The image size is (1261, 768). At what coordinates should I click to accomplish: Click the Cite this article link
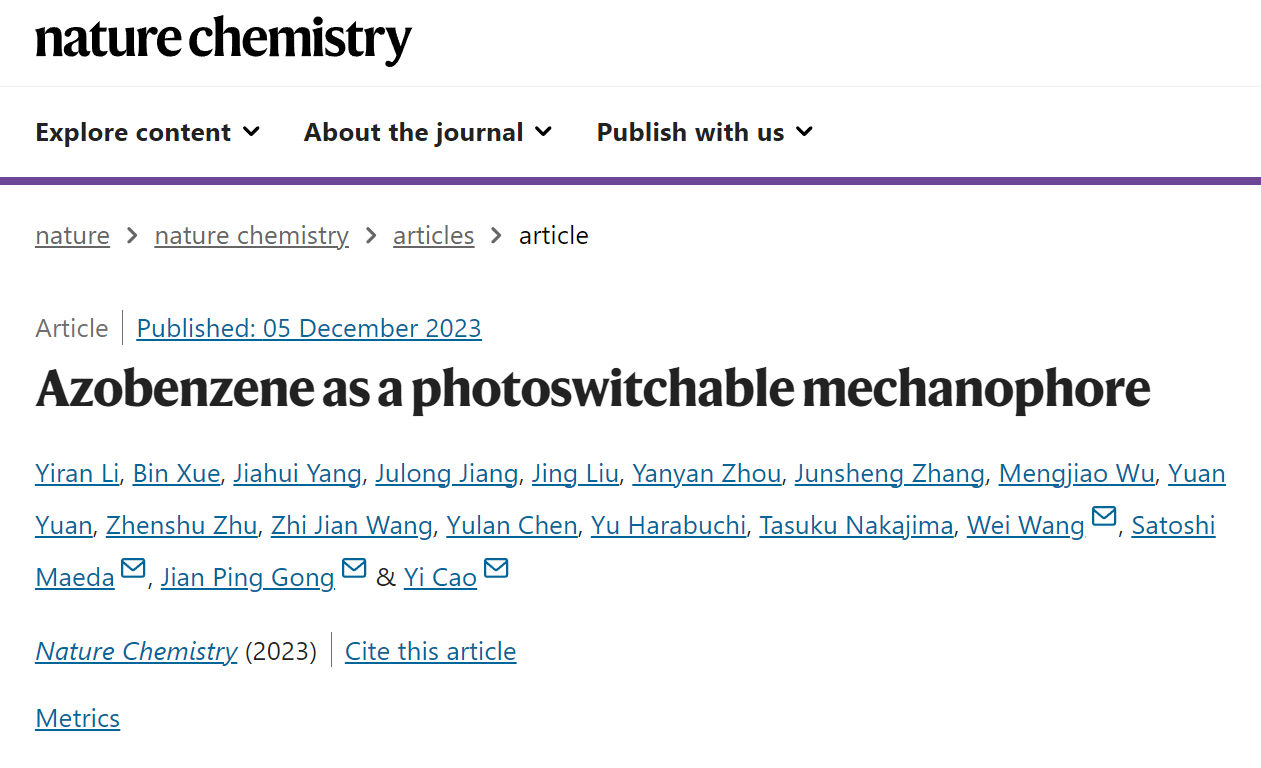click(430, 651)
